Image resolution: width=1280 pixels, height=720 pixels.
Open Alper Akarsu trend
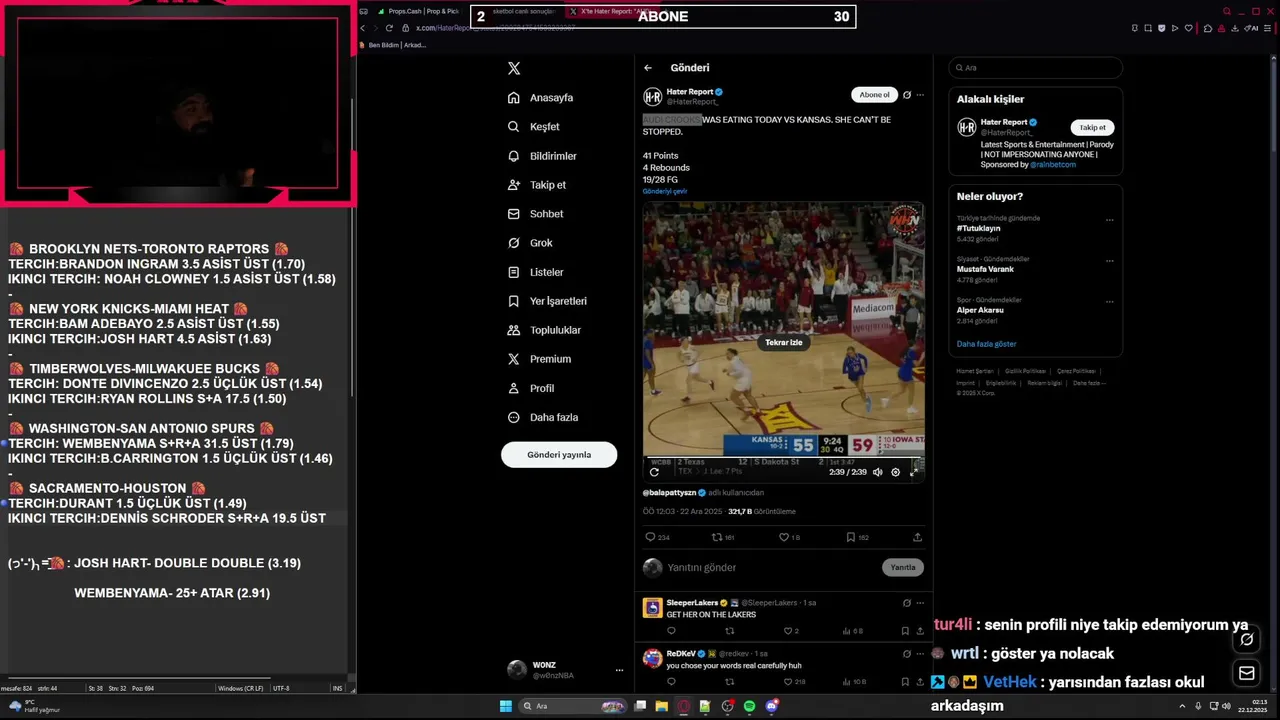[x=980, y=310]
